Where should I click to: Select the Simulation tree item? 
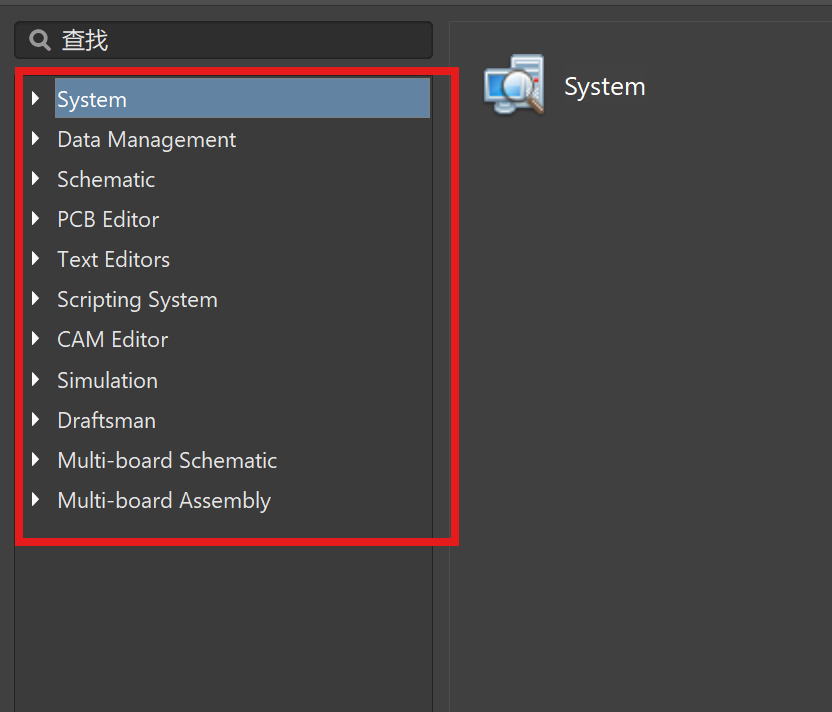[107, 380]
